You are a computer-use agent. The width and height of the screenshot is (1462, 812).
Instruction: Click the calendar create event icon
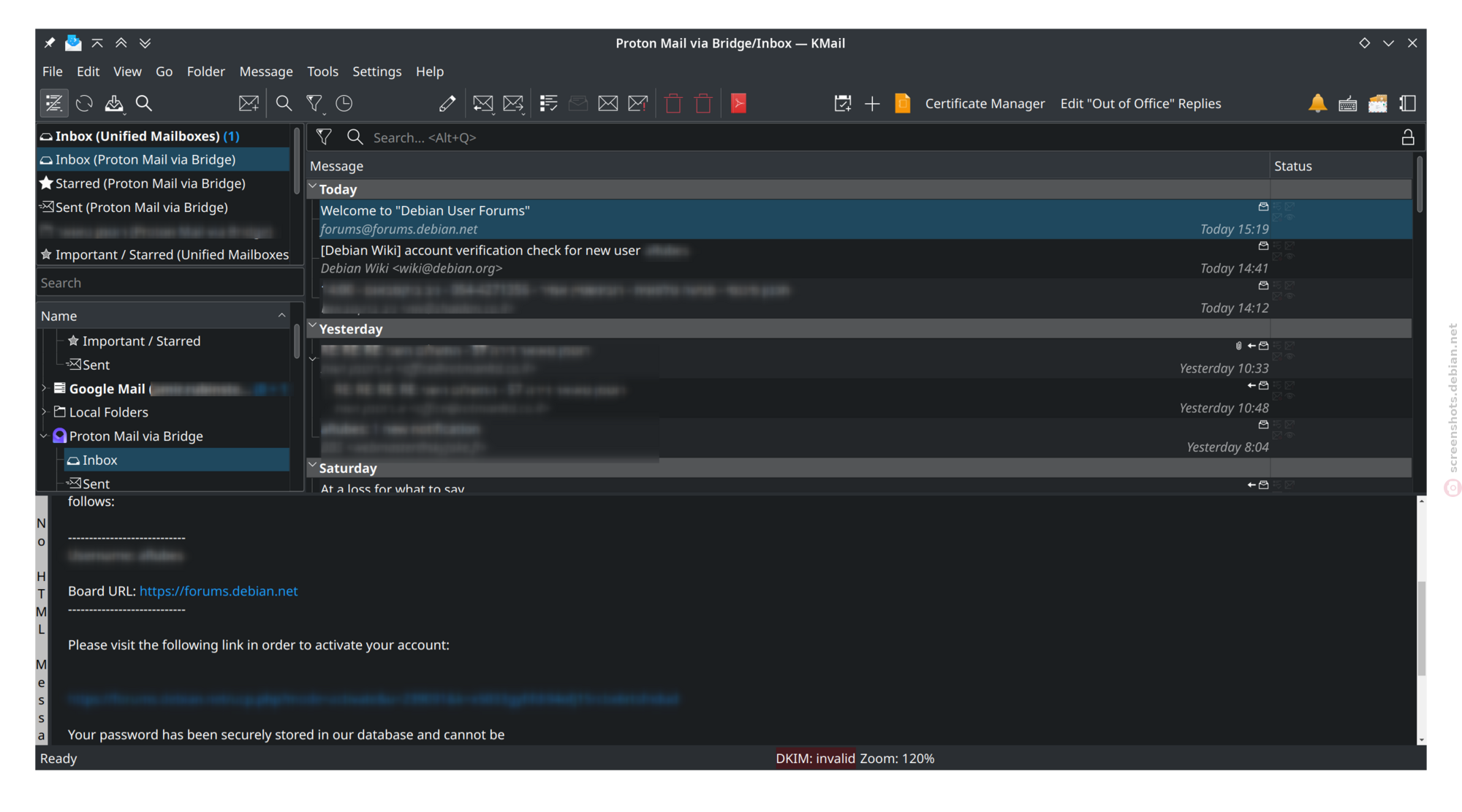[842, 104]
